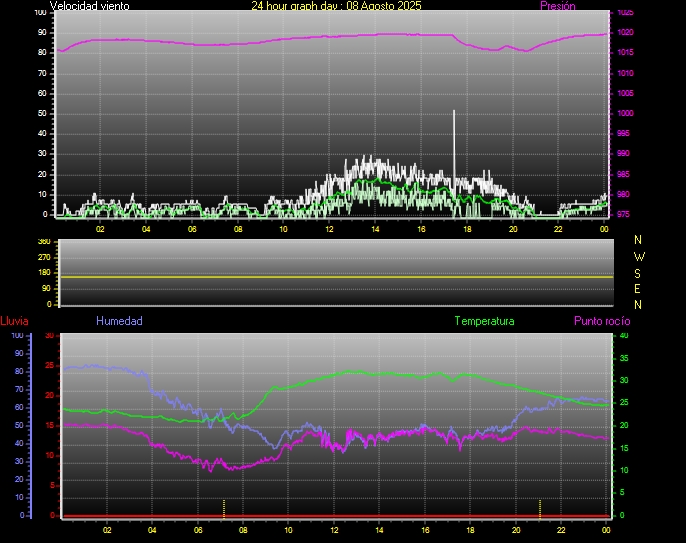Image resolution: width=686 pixels, height=543 pixels.
Task: Click the "10" hour label under the temperature chart
Action: click(x=288, y=530)
